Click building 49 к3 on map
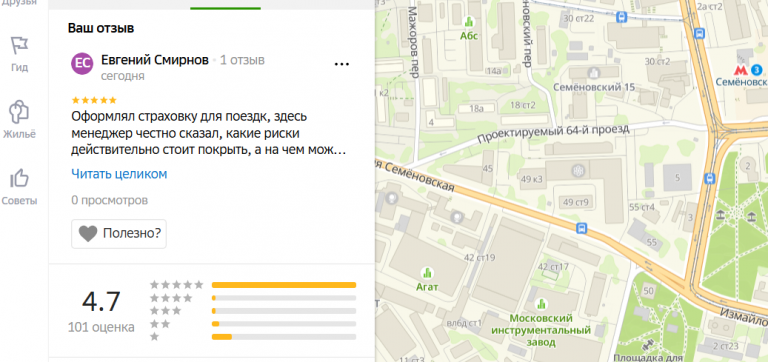 (531, 179)
